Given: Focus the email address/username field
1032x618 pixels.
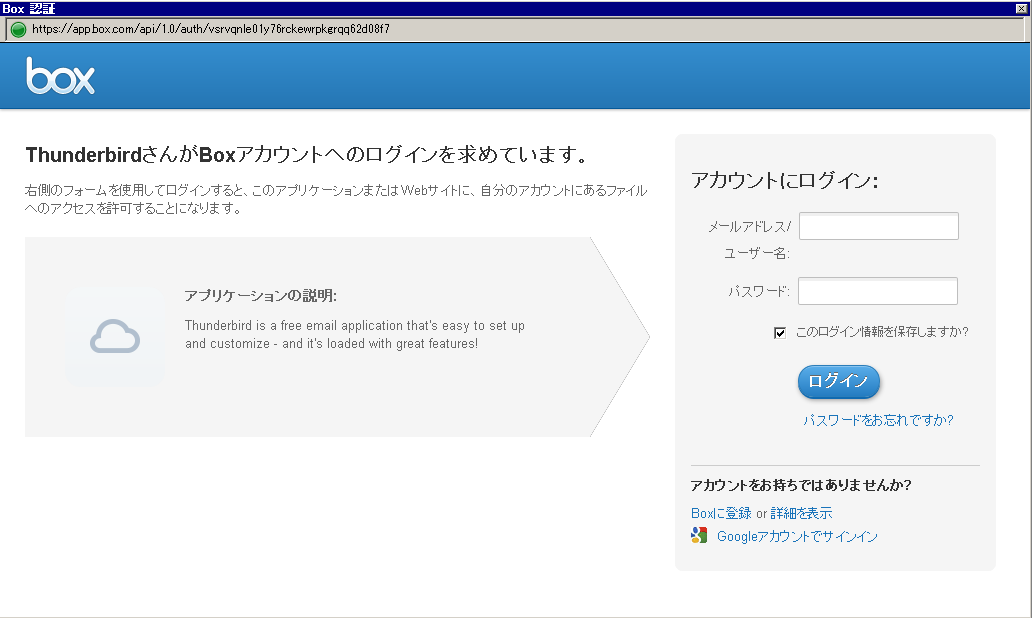Looking at the screenshot, I should pyautogui.click(x=879, y=226).
